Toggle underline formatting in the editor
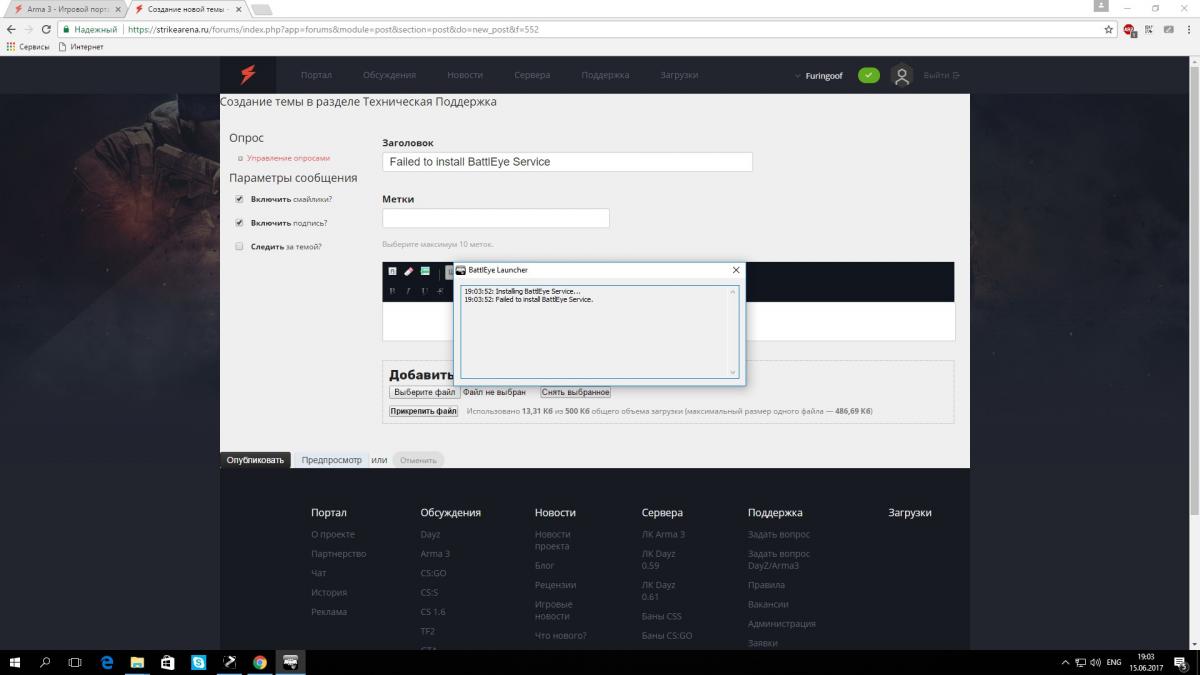This screenshot has width=1200, height=675. (425, 290)
